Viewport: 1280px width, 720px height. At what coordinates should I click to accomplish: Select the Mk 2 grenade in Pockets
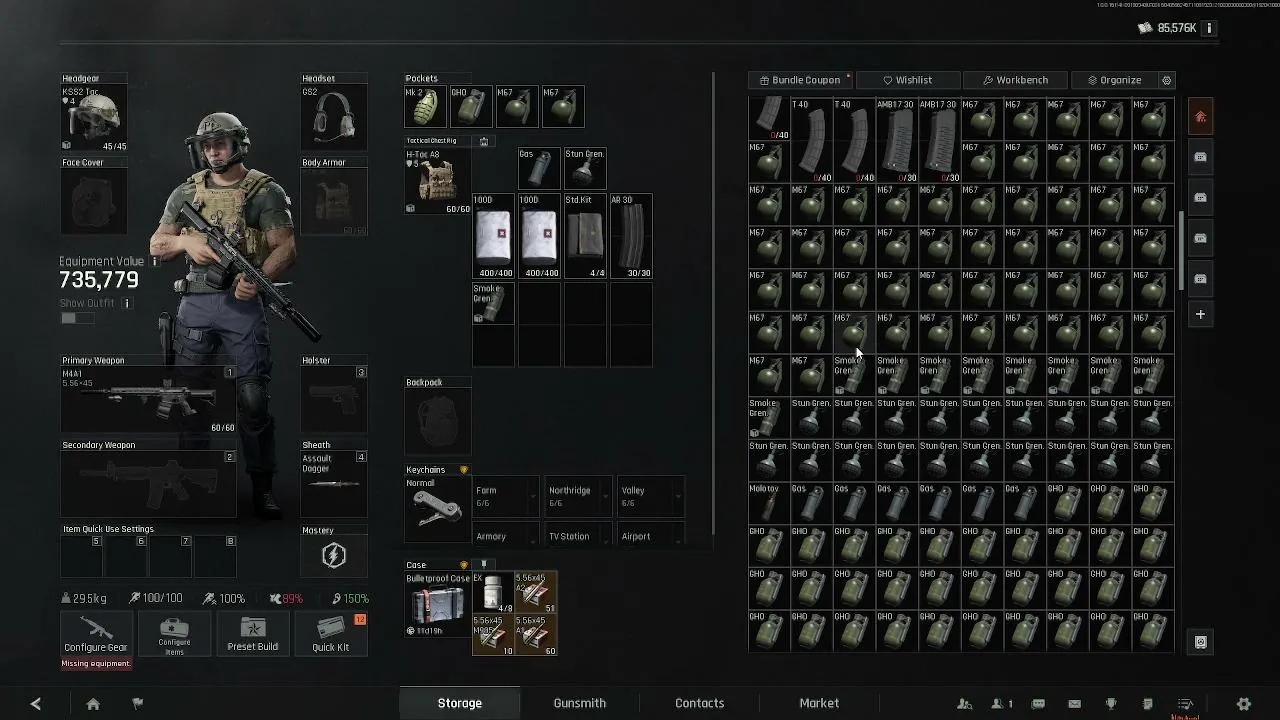click(x=425, y=107)
